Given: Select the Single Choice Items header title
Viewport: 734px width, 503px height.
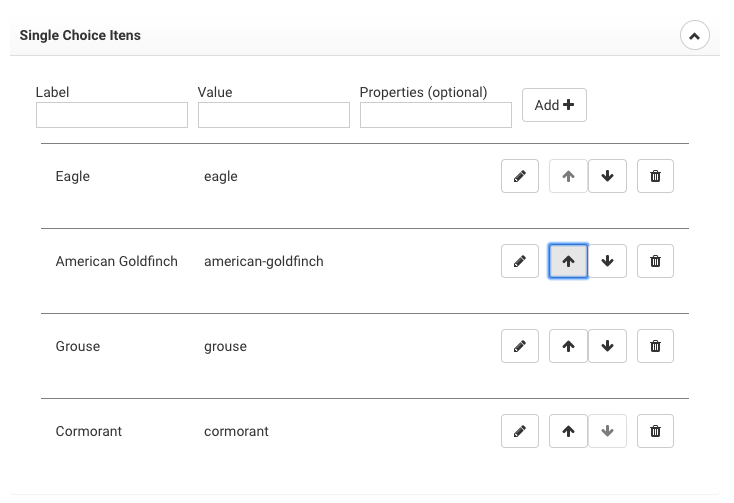Looking at the screenshot, I should coord(80,36).
